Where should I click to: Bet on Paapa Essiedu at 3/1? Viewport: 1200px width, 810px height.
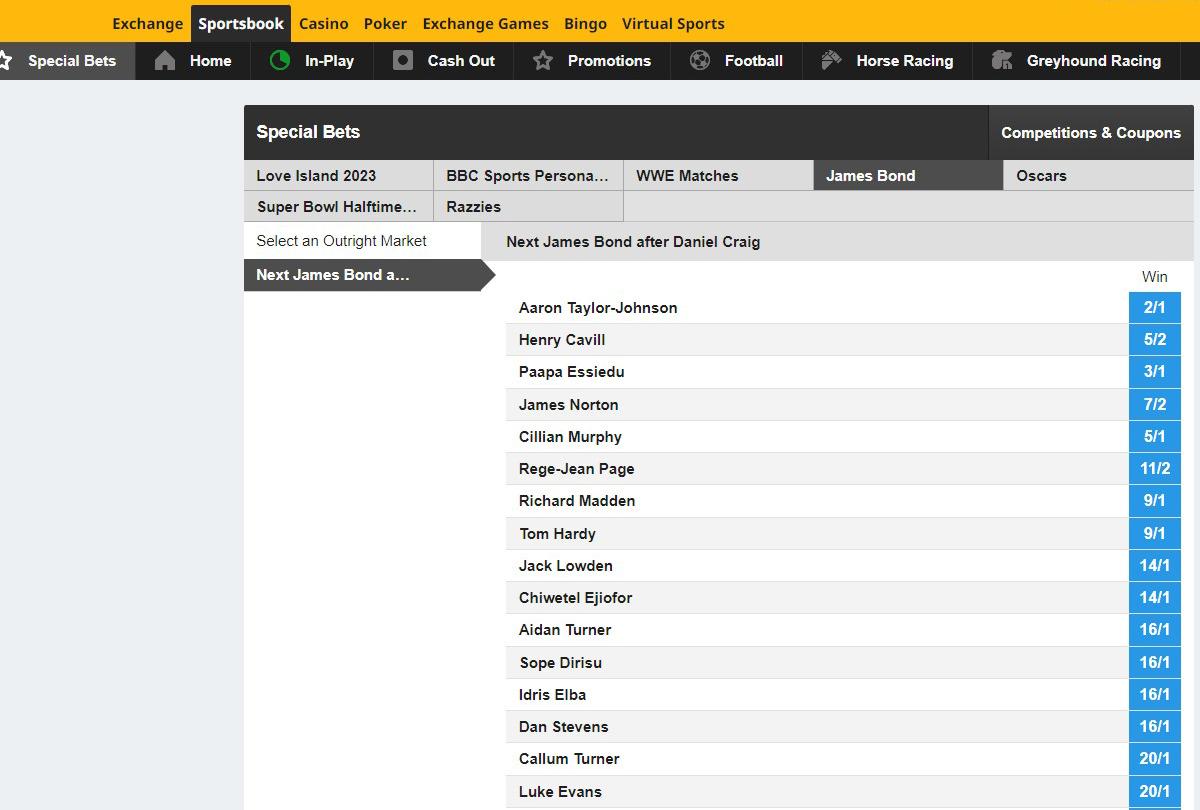tap(1155, 371)
